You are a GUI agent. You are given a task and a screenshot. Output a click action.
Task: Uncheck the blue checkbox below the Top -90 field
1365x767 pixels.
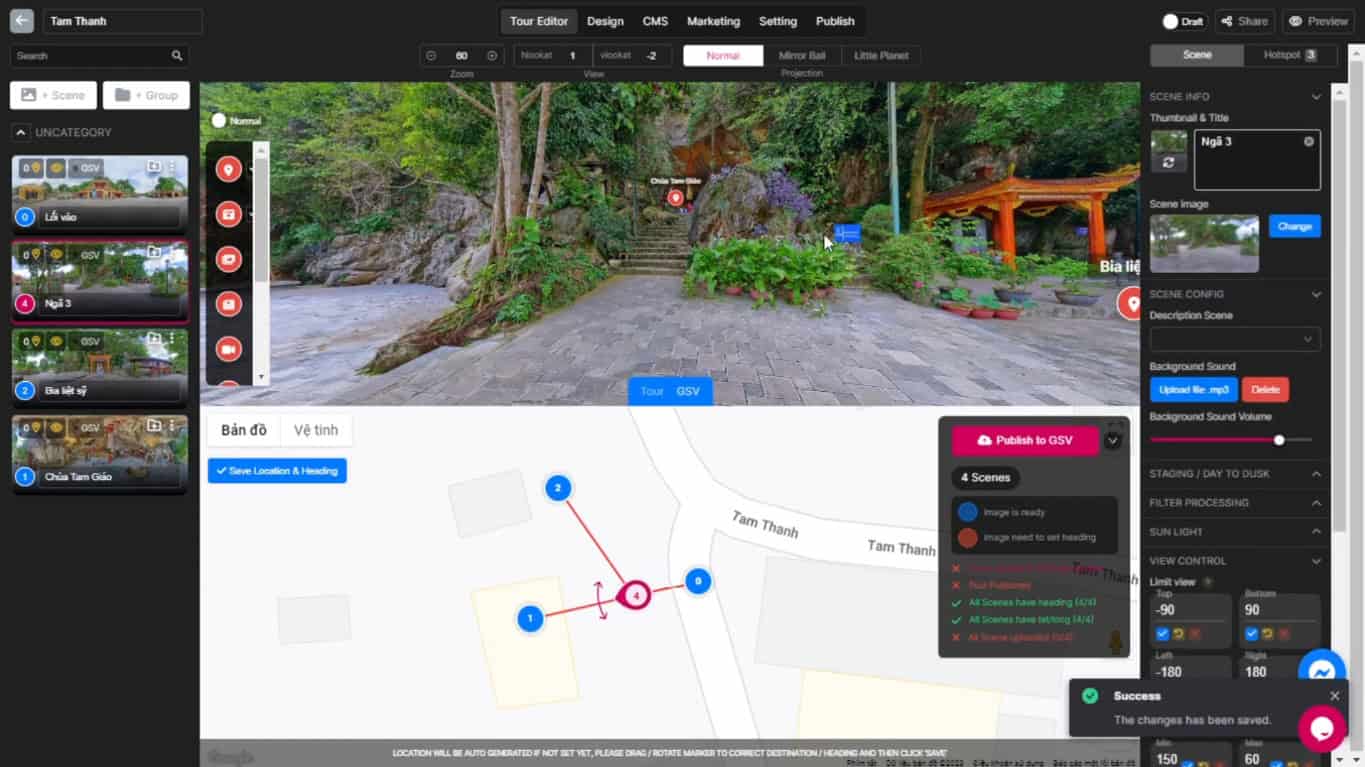[x=1161, y=633]
